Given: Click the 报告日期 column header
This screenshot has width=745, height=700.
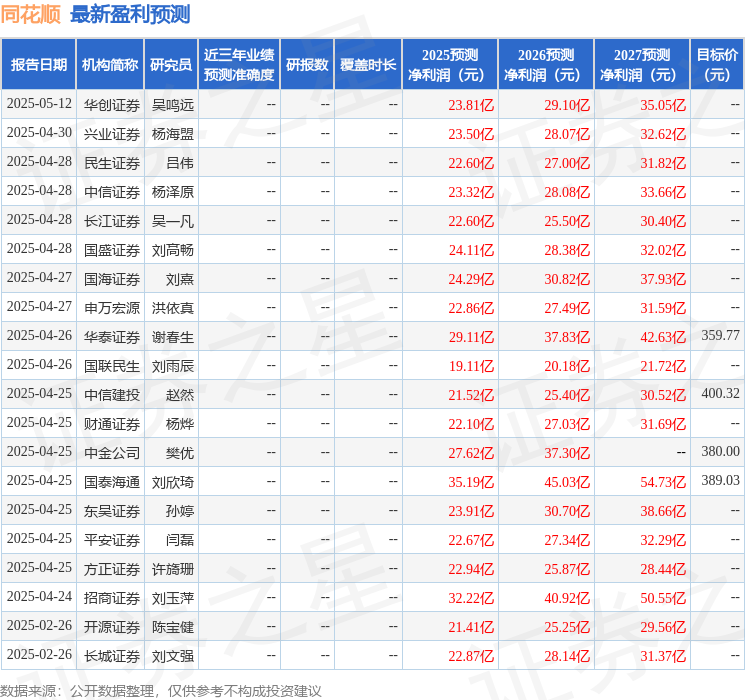Looking at the screenshot, I should (x=38, y=65).
